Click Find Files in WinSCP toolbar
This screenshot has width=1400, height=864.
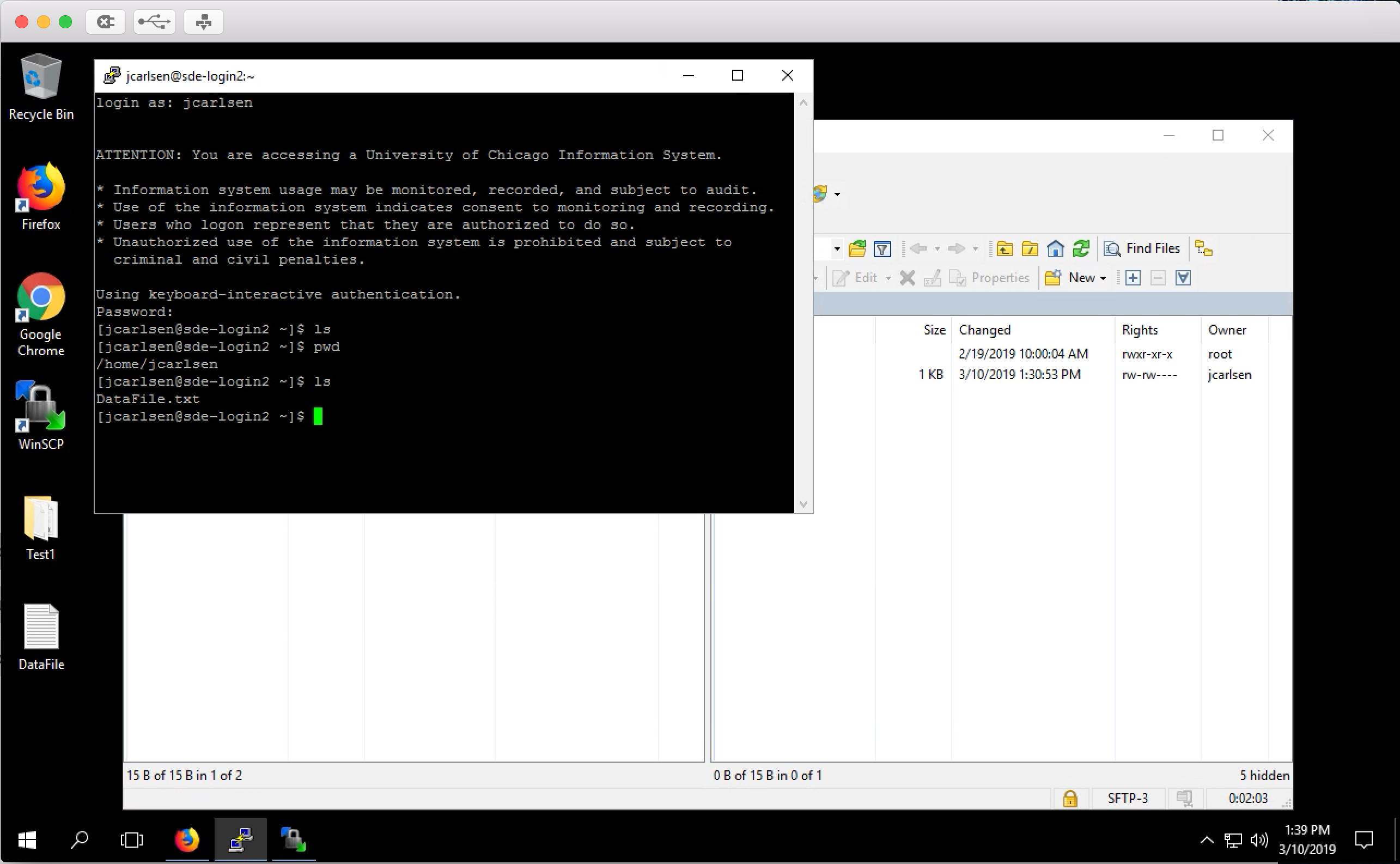[x=1142, y=248]
